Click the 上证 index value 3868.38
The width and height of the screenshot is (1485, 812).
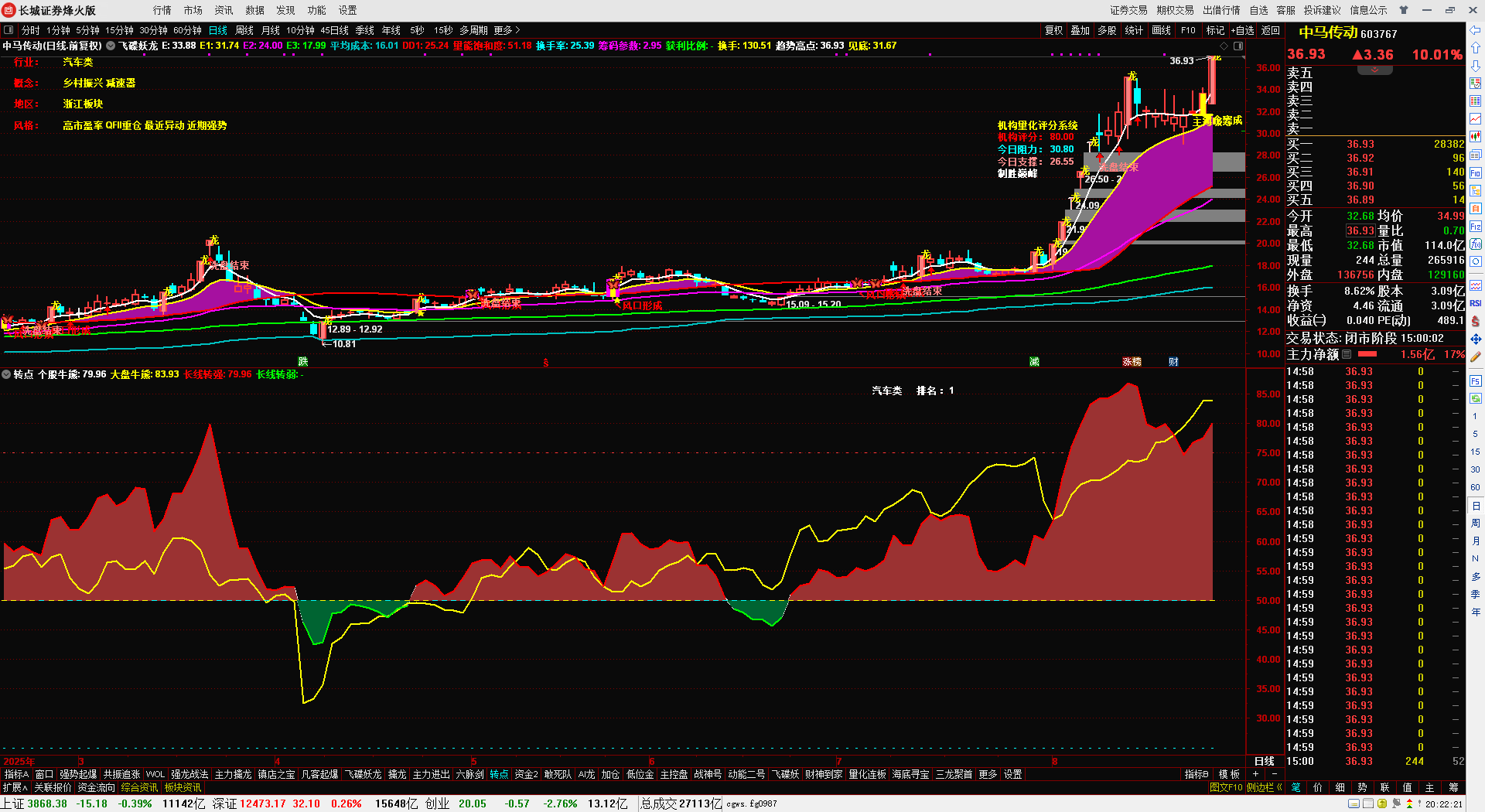click(x=47, y=803)
